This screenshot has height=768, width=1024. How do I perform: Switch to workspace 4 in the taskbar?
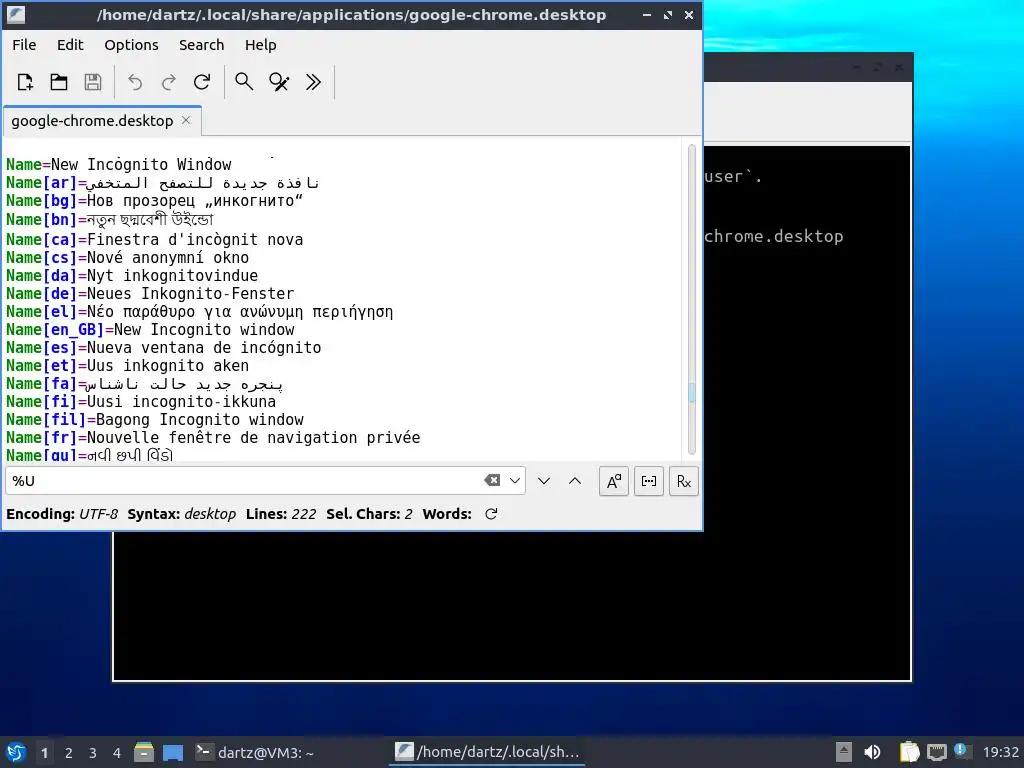(117, 753)
